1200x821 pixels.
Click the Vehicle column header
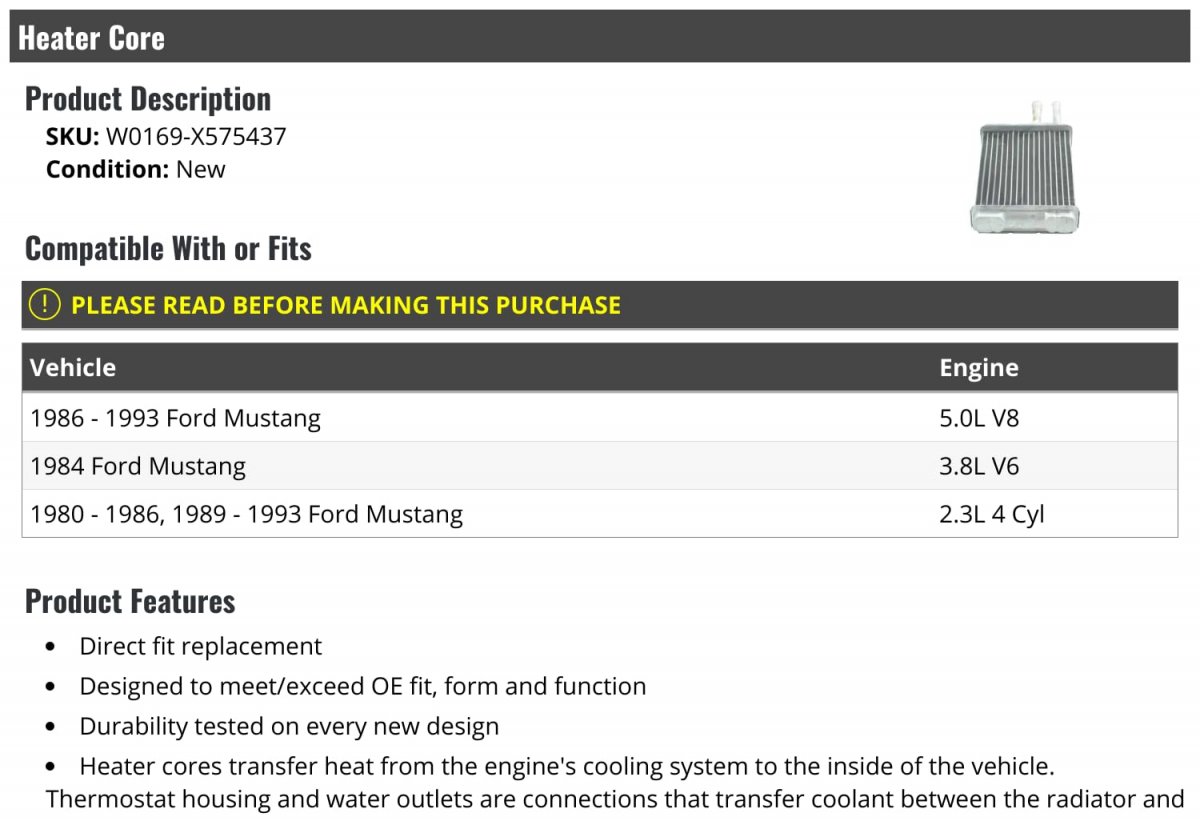(x=73, y=367)
